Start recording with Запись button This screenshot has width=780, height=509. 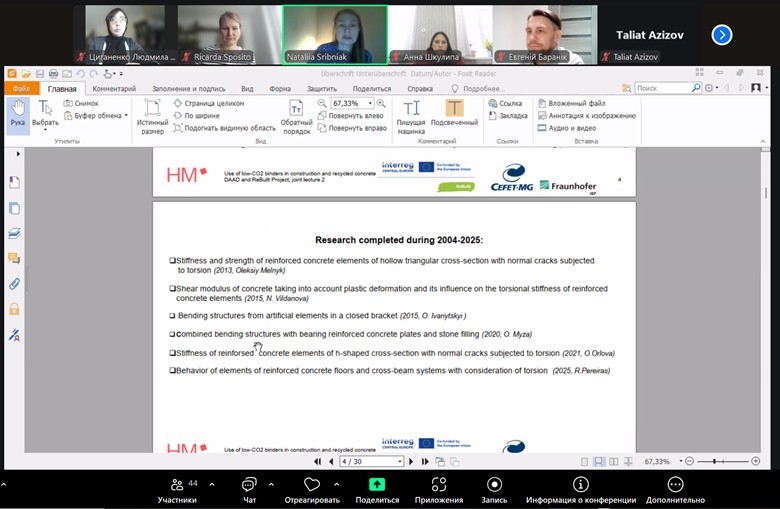click(x=494, y=485)
